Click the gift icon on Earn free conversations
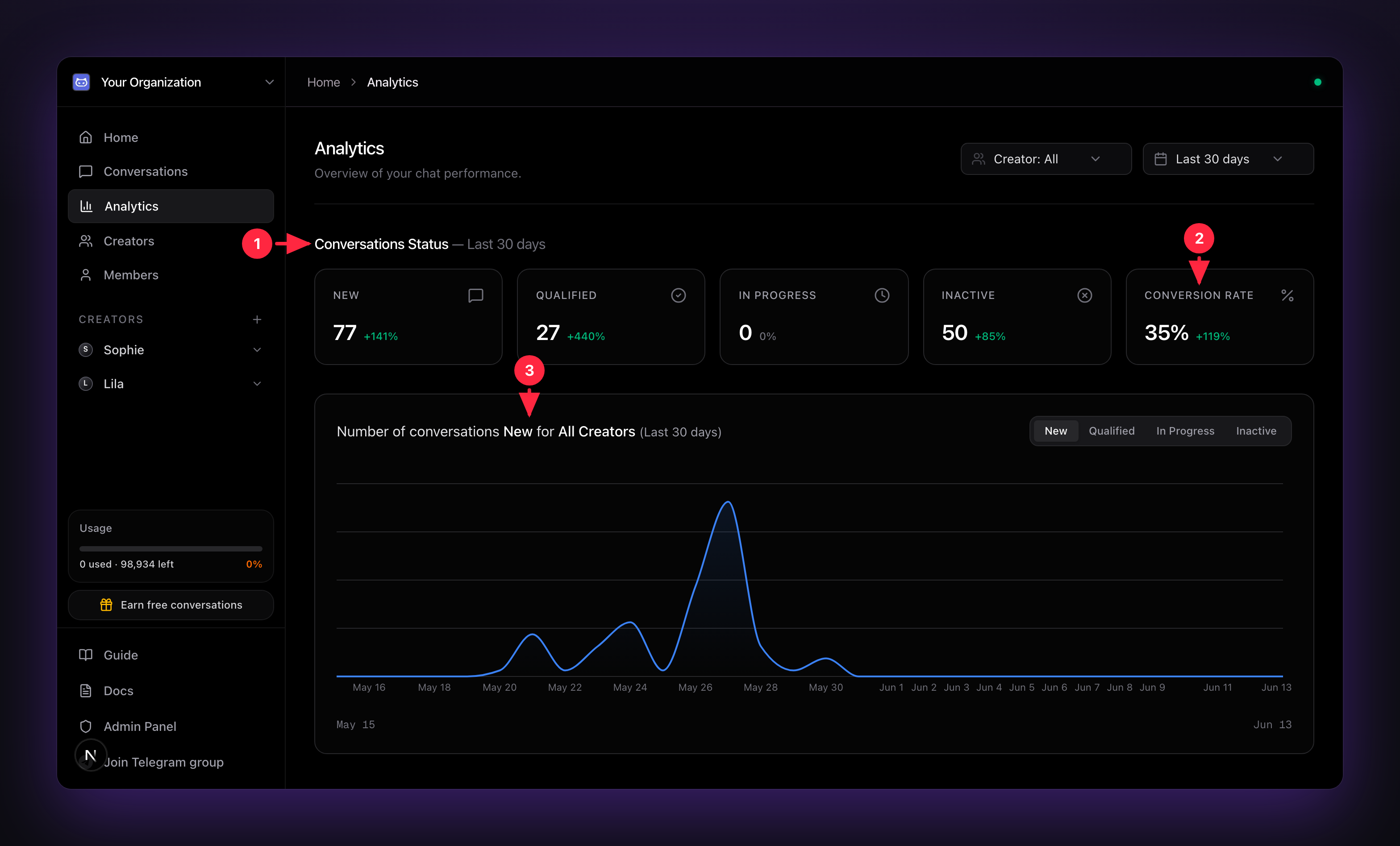The image size is (1400, 846). (x=106, y=605)
